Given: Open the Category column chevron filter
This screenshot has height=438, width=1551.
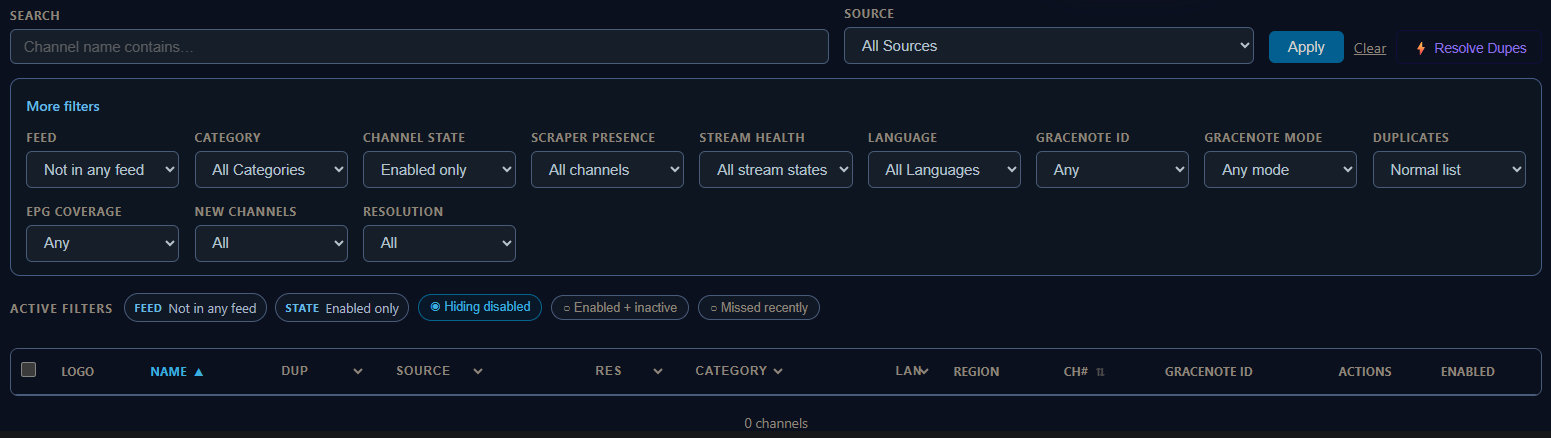Looking at the screenshot, I should click(778, 371).
